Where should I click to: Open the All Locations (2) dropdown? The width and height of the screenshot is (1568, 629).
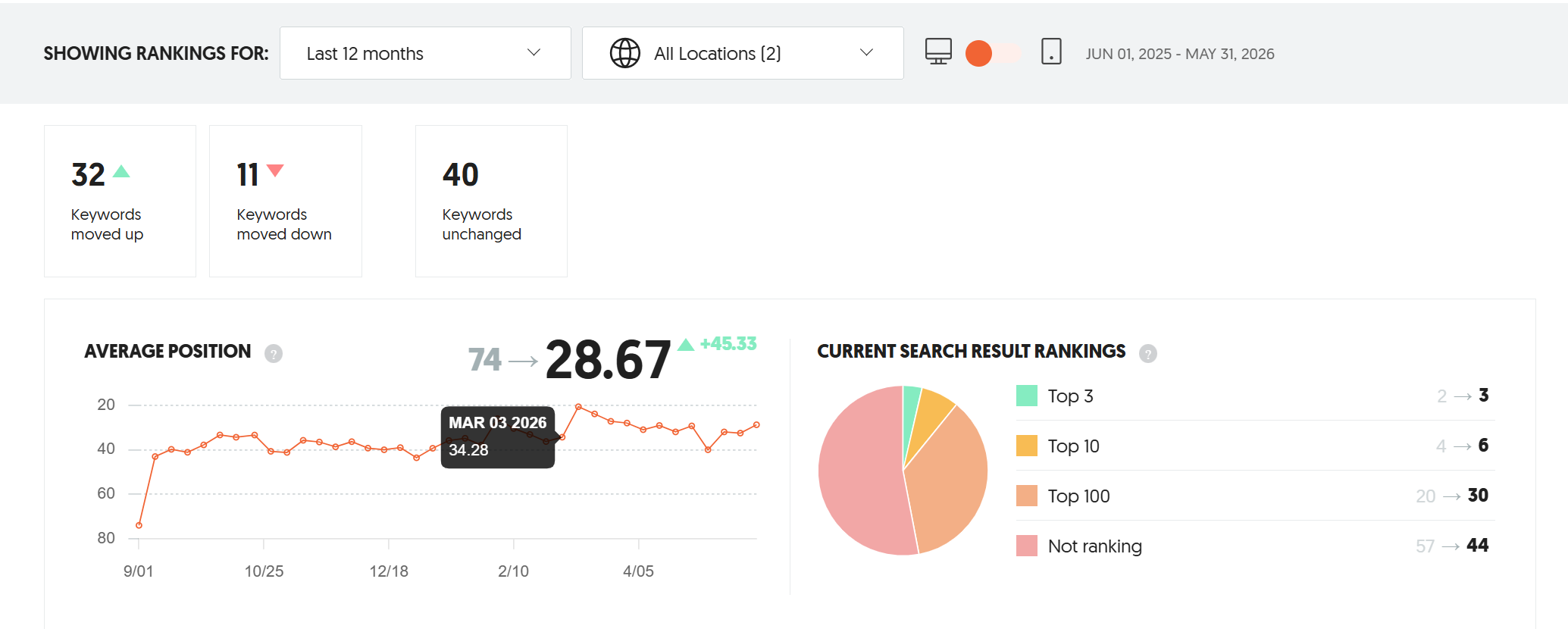743,53
